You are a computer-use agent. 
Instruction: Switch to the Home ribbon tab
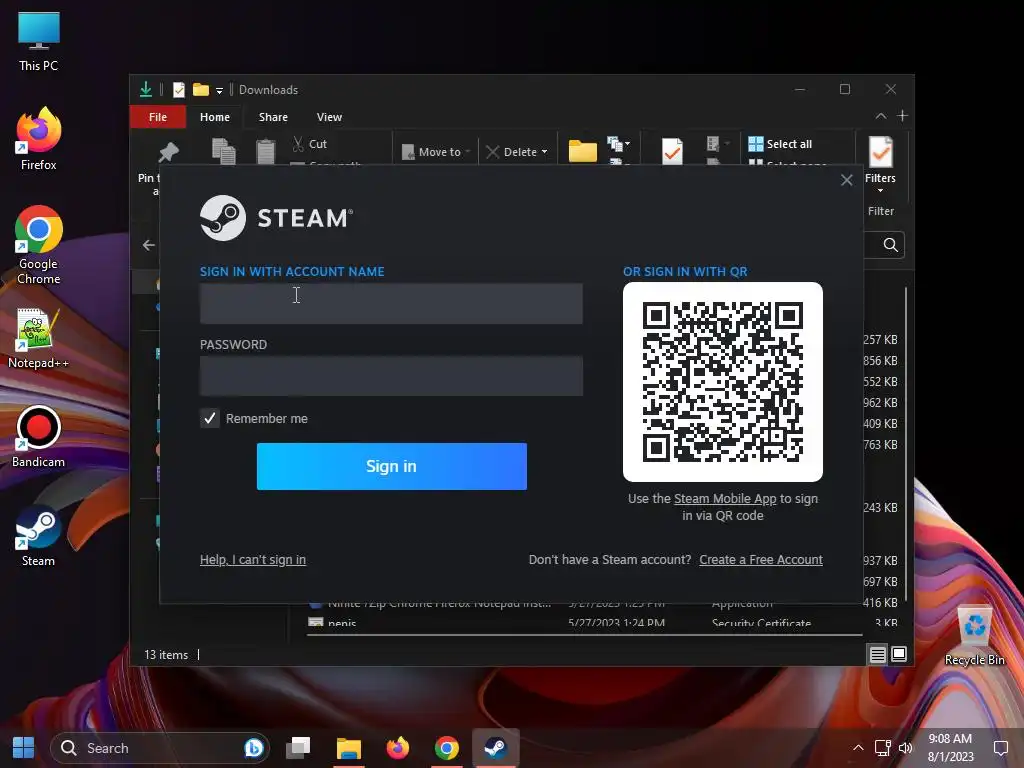click(x=215, y=117)
